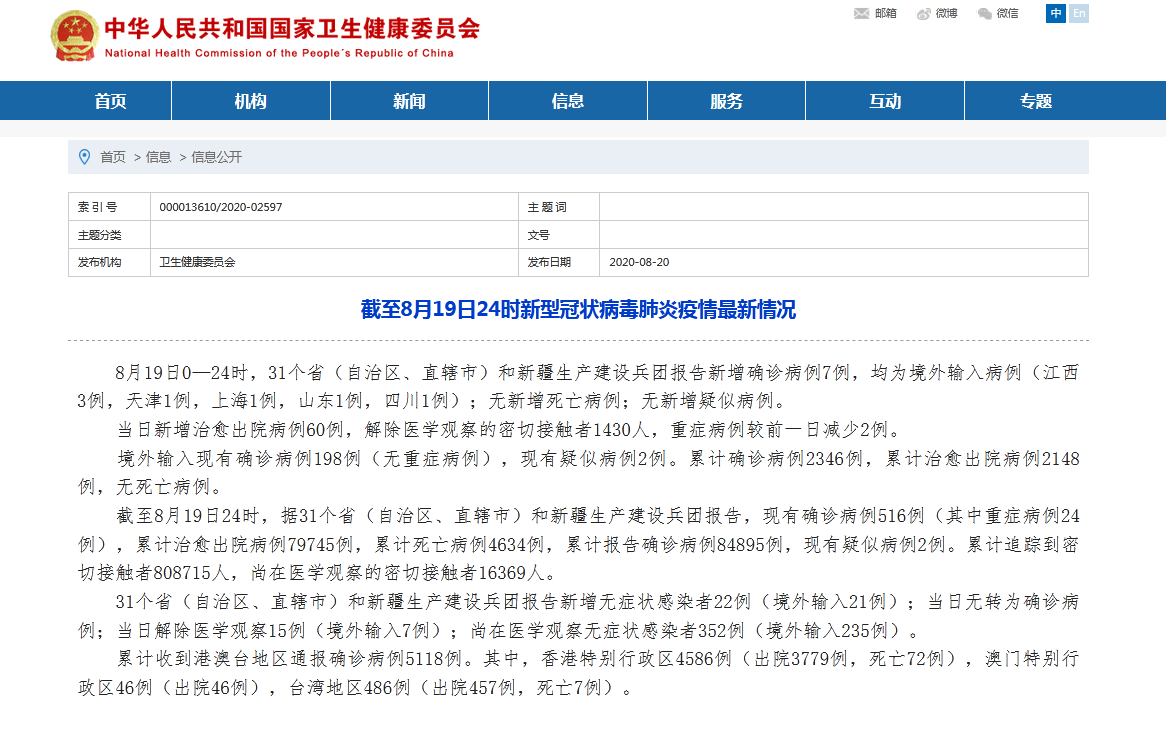Click the paragraph starting 31个省（自治区、直辖市）

click(578, 616)
